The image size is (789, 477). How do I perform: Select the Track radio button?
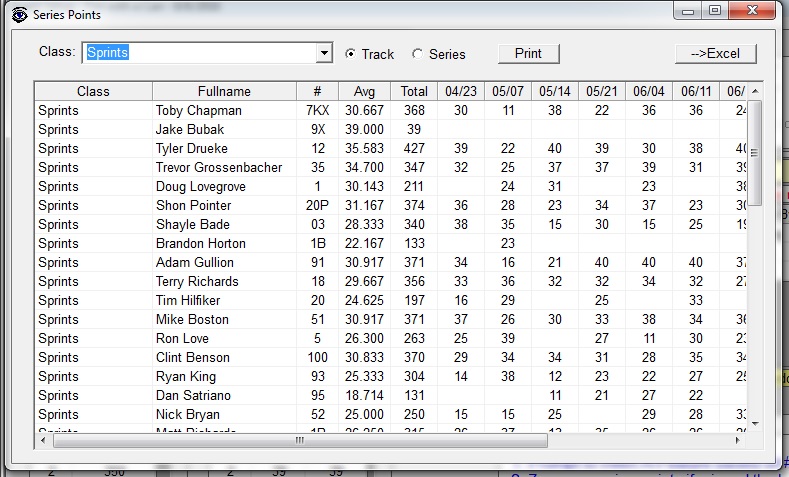click(350, 54)
